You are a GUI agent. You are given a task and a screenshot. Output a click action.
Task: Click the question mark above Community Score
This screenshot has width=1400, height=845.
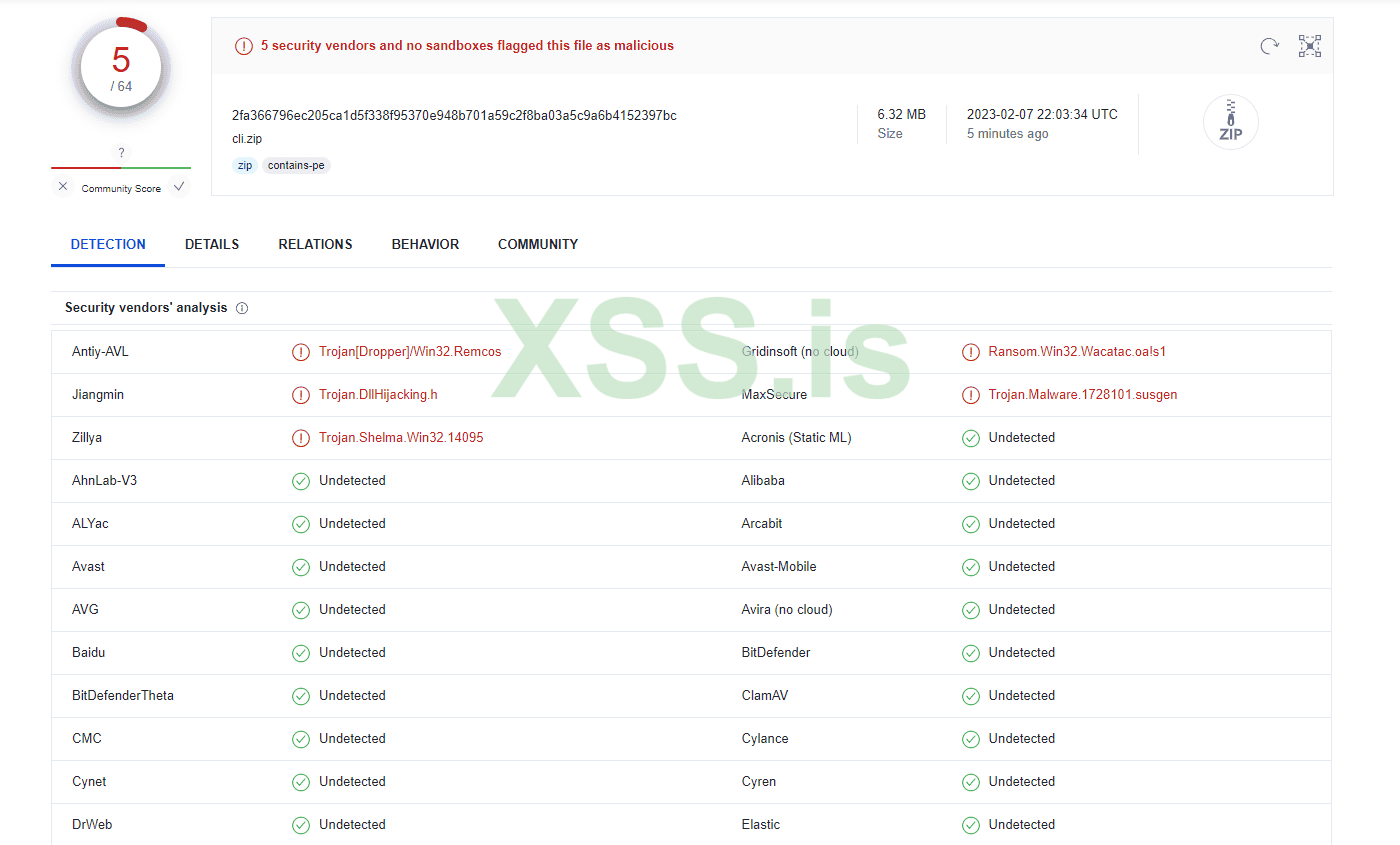(121, 153)
